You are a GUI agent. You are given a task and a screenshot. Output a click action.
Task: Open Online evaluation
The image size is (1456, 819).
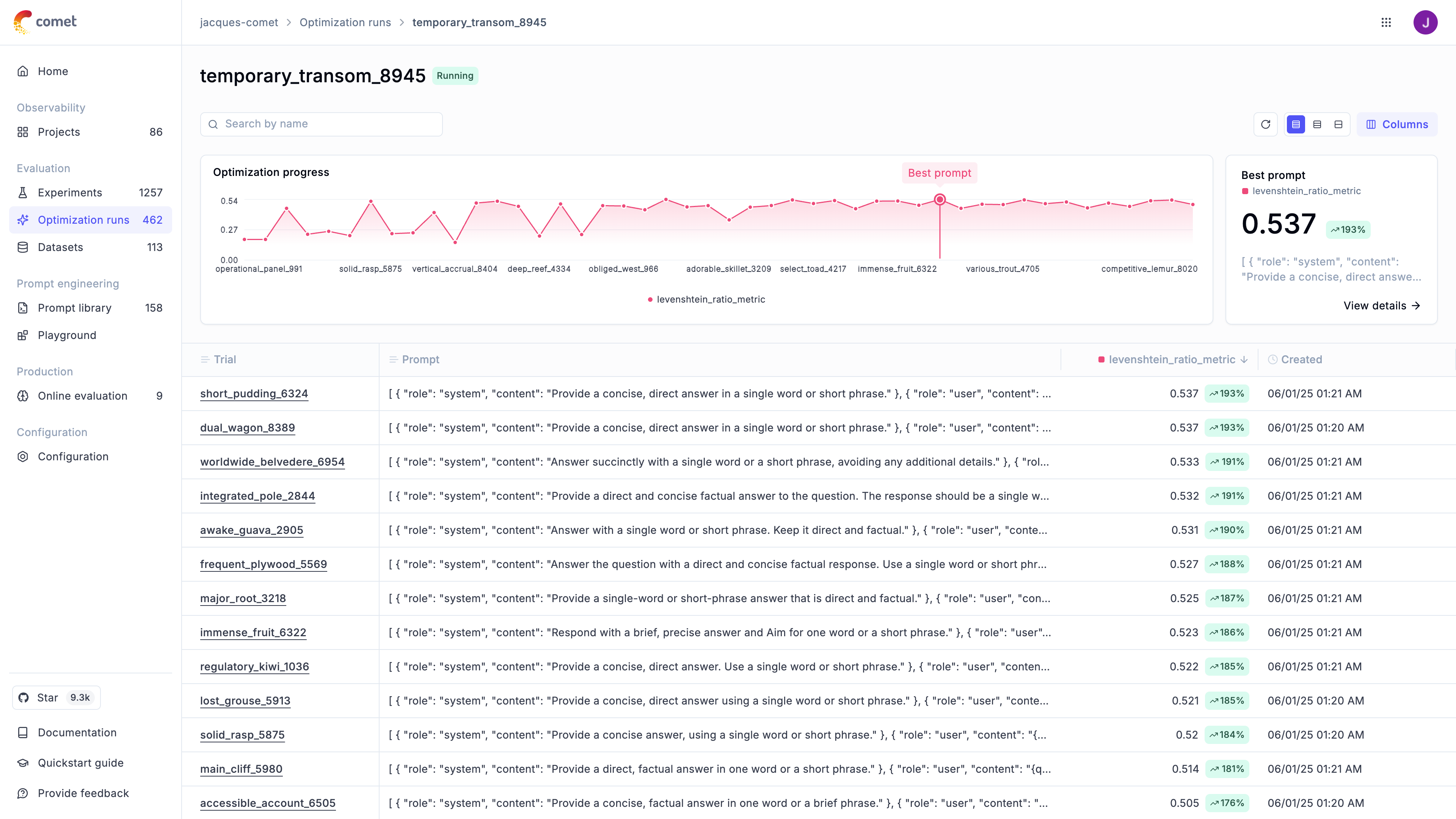tap(83, 395)
